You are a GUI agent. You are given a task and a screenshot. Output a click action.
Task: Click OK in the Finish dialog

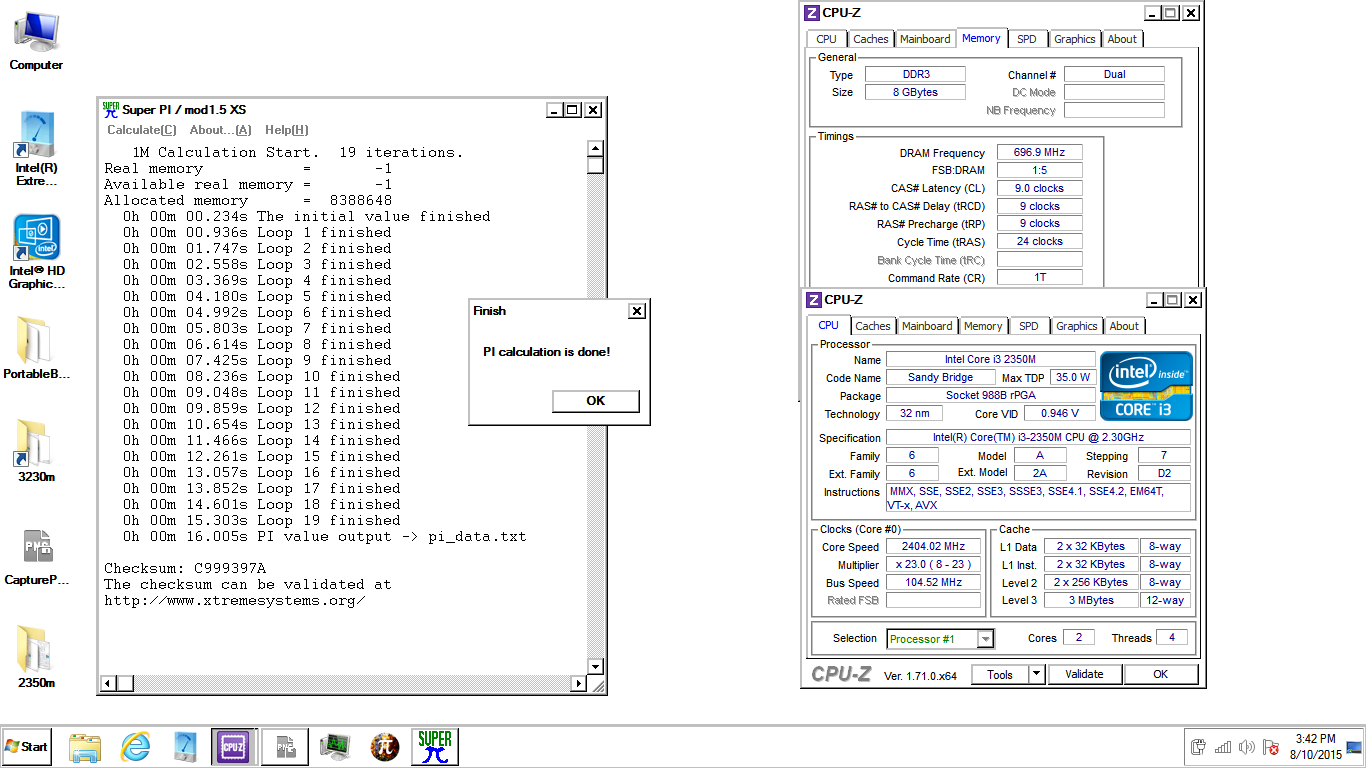[x=595, y=401]
